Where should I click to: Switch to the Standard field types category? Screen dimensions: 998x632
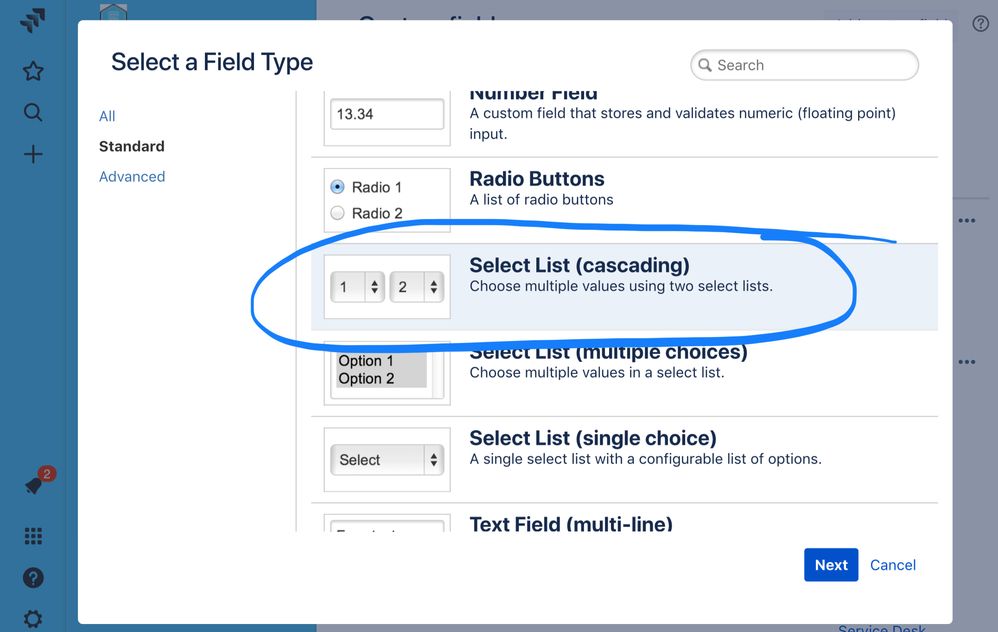point(132,146)
